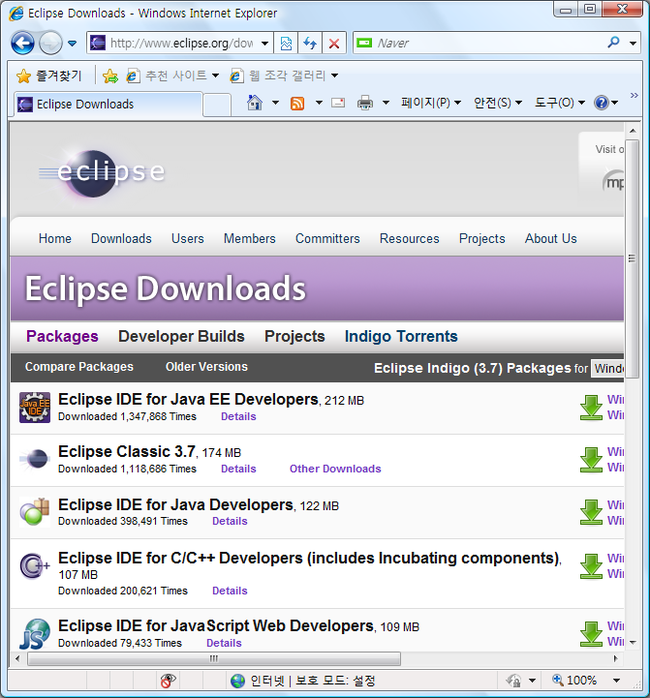Click the Older Versions link
This screenshot has width=650, height=698.
207,367
